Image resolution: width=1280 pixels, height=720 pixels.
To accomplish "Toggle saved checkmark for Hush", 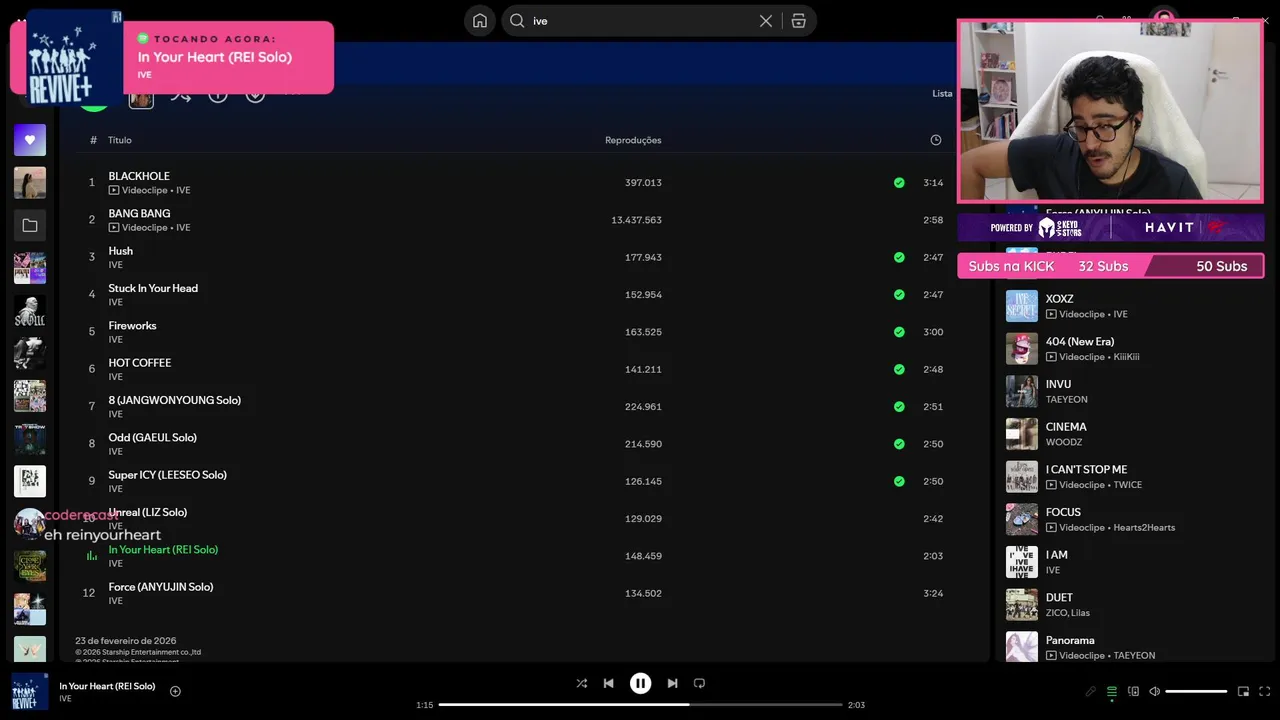I will [899, 257].
